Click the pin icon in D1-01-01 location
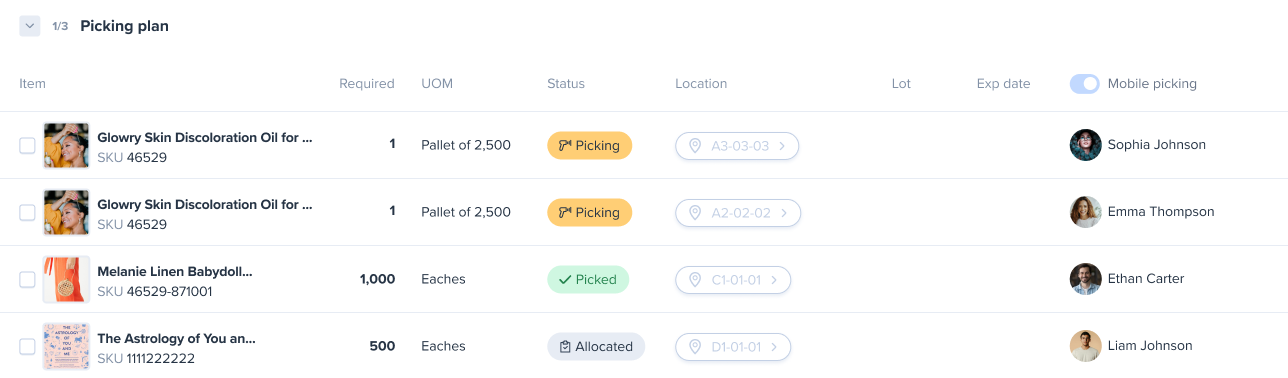Viewport: 1288px width, 378px height. pos(695,347)
